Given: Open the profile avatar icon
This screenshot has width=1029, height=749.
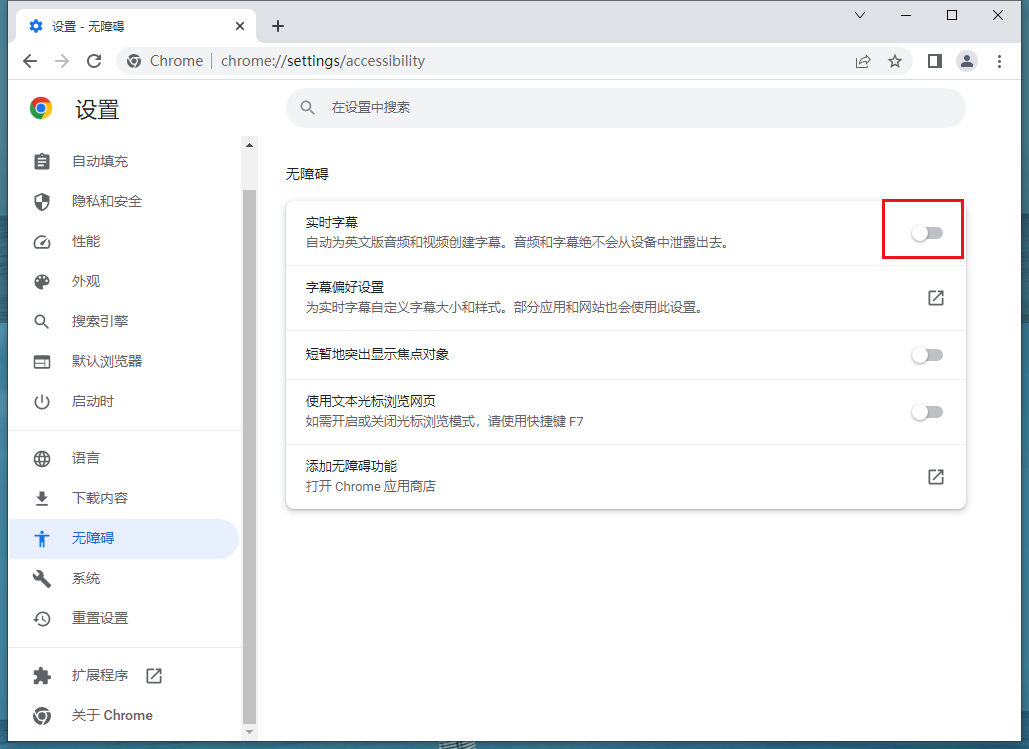Looking at the screenshot, I should (967, 61).
